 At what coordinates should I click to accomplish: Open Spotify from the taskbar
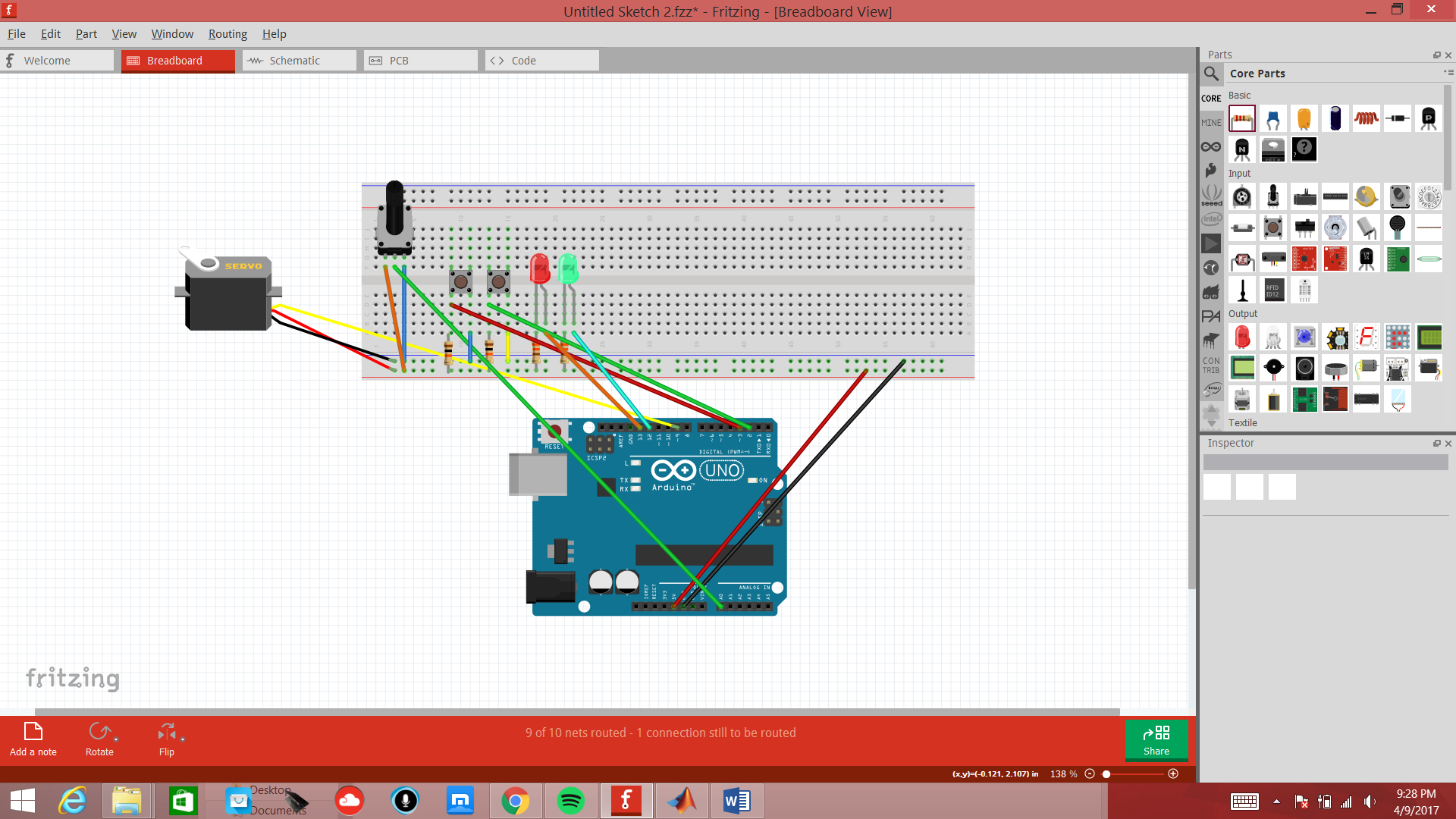click(571, 800)
